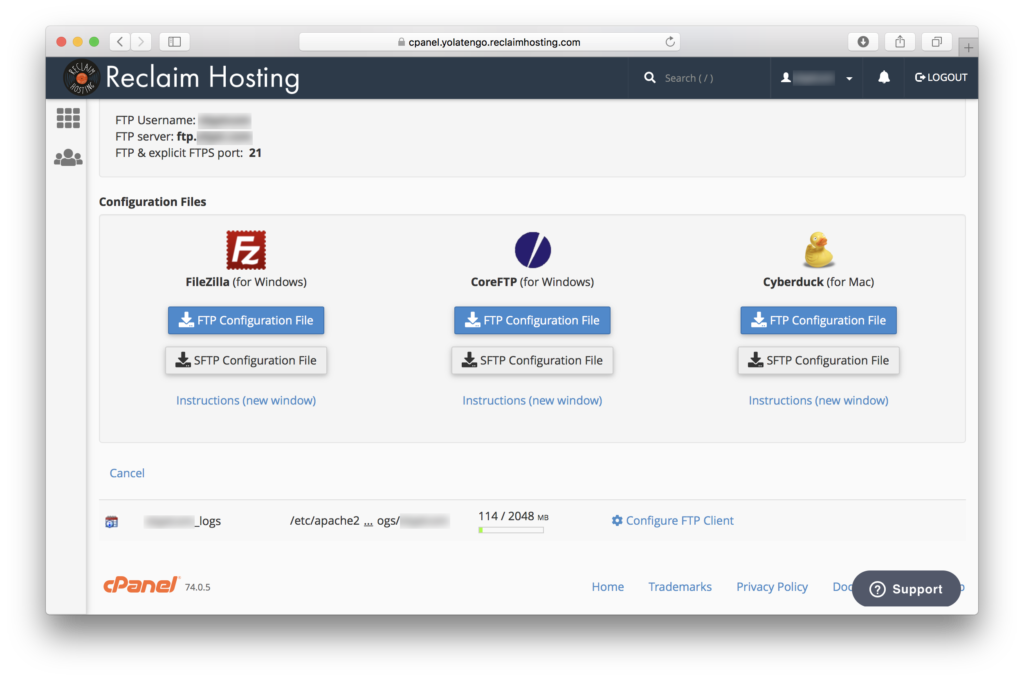
Task: Click the Cyberduck rubber duck icon
Action: click(818, 248)
